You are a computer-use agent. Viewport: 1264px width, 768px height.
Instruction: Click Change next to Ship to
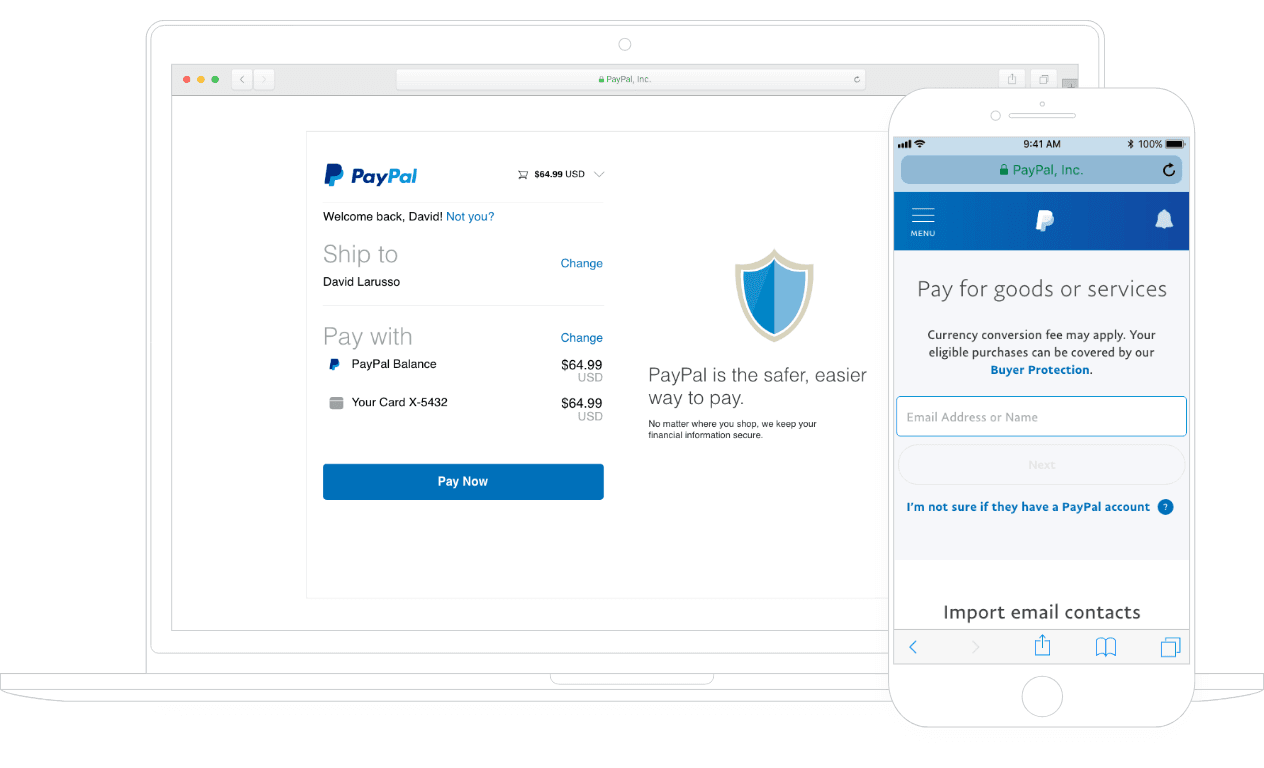tap(581, 263)
